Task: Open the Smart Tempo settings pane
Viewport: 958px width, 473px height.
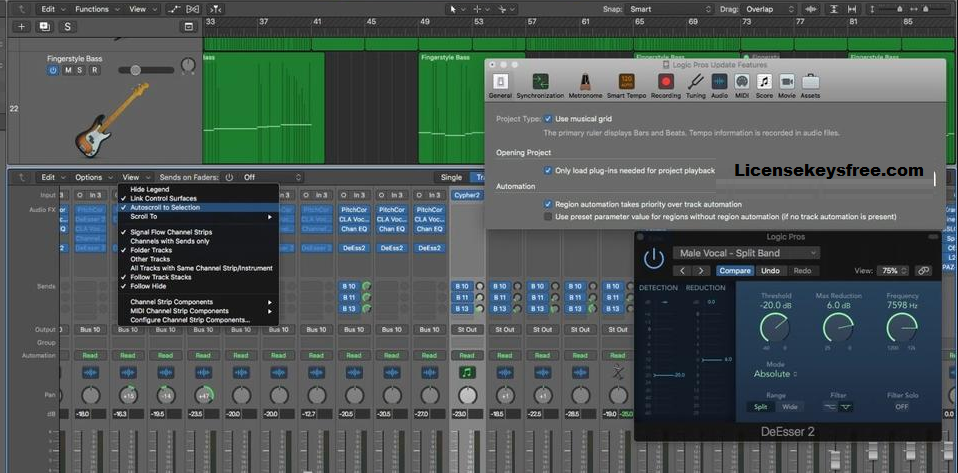Action: [x=626, y=86]
